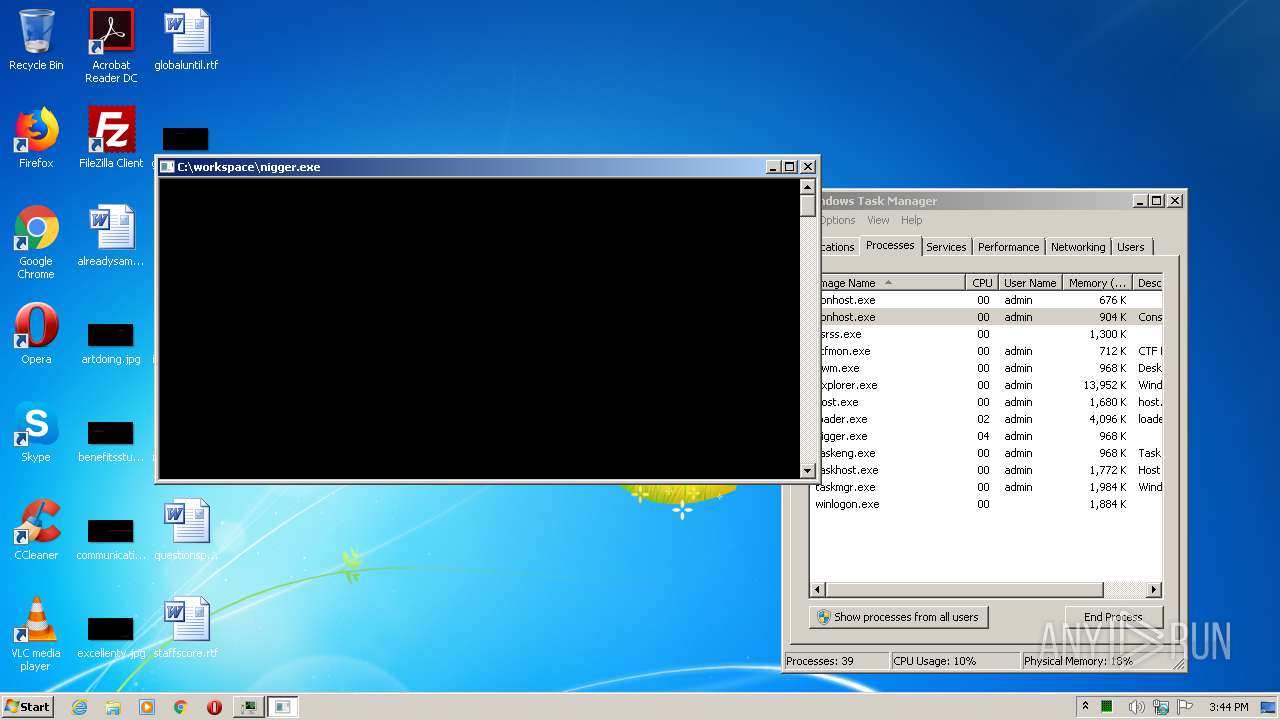
Task: Click the network icon in system tray
Action: tap(1160, 707)
